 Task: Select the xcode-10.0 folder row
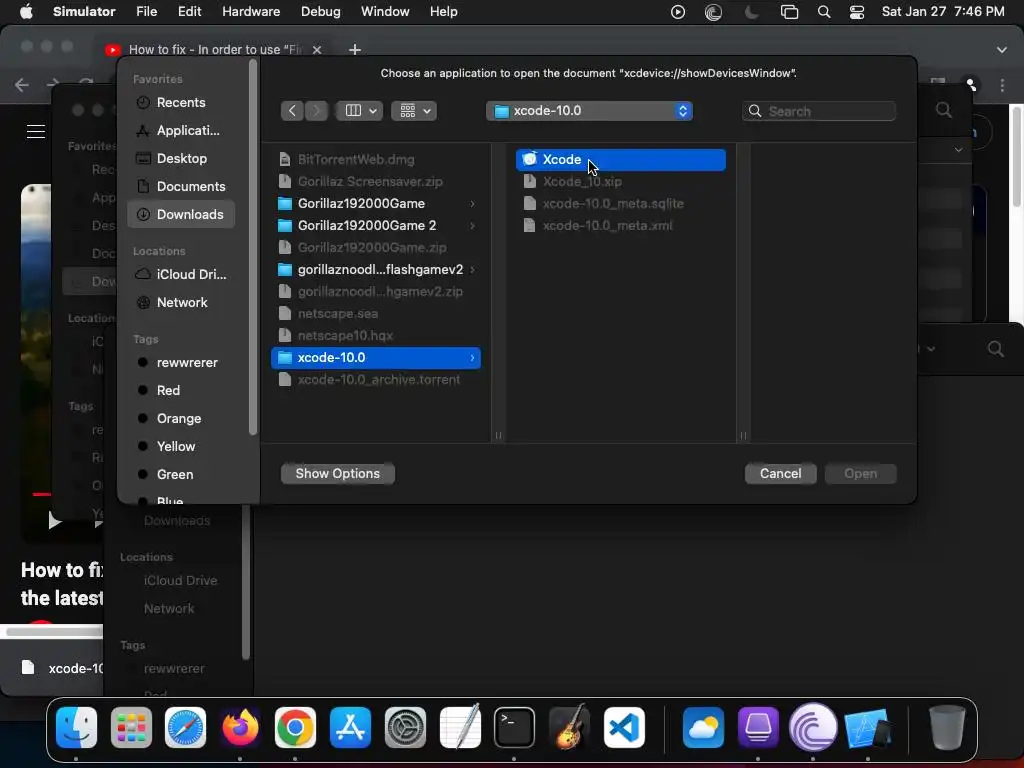[x=376, y=358]
